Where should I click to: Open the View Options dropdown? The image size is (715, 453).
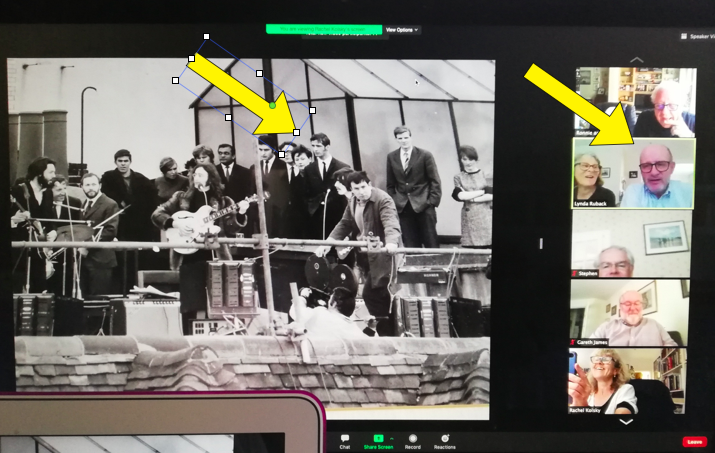tap(402, 30)
